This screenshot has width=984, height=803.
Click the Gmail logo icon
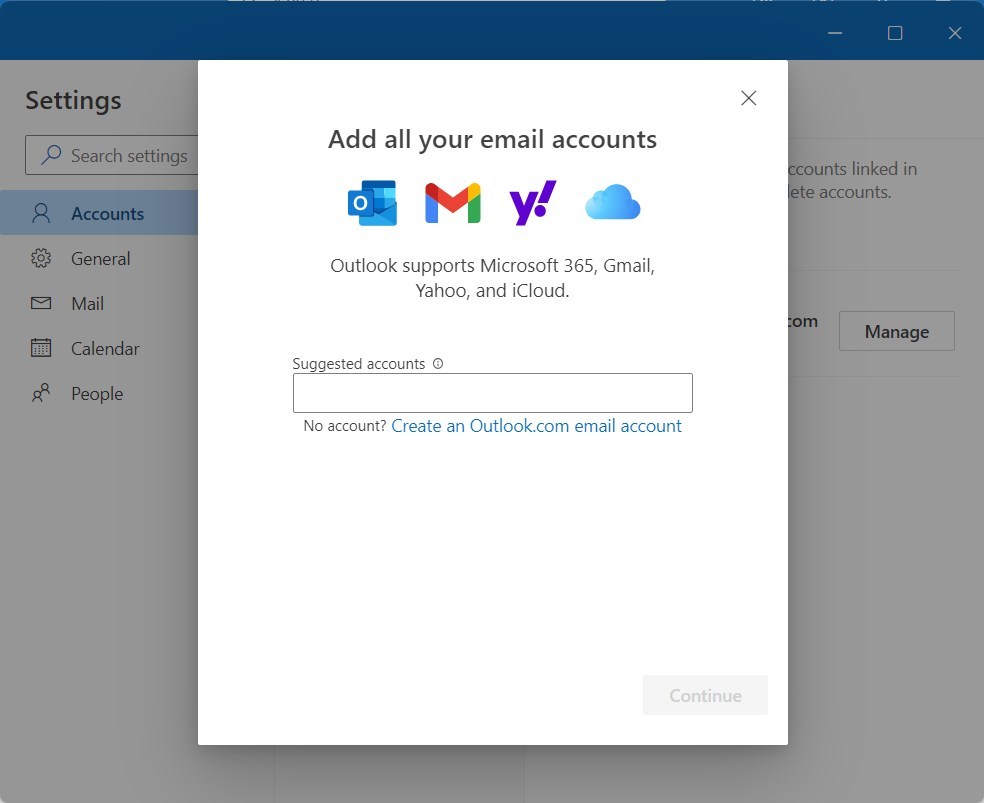coord(452,203)
